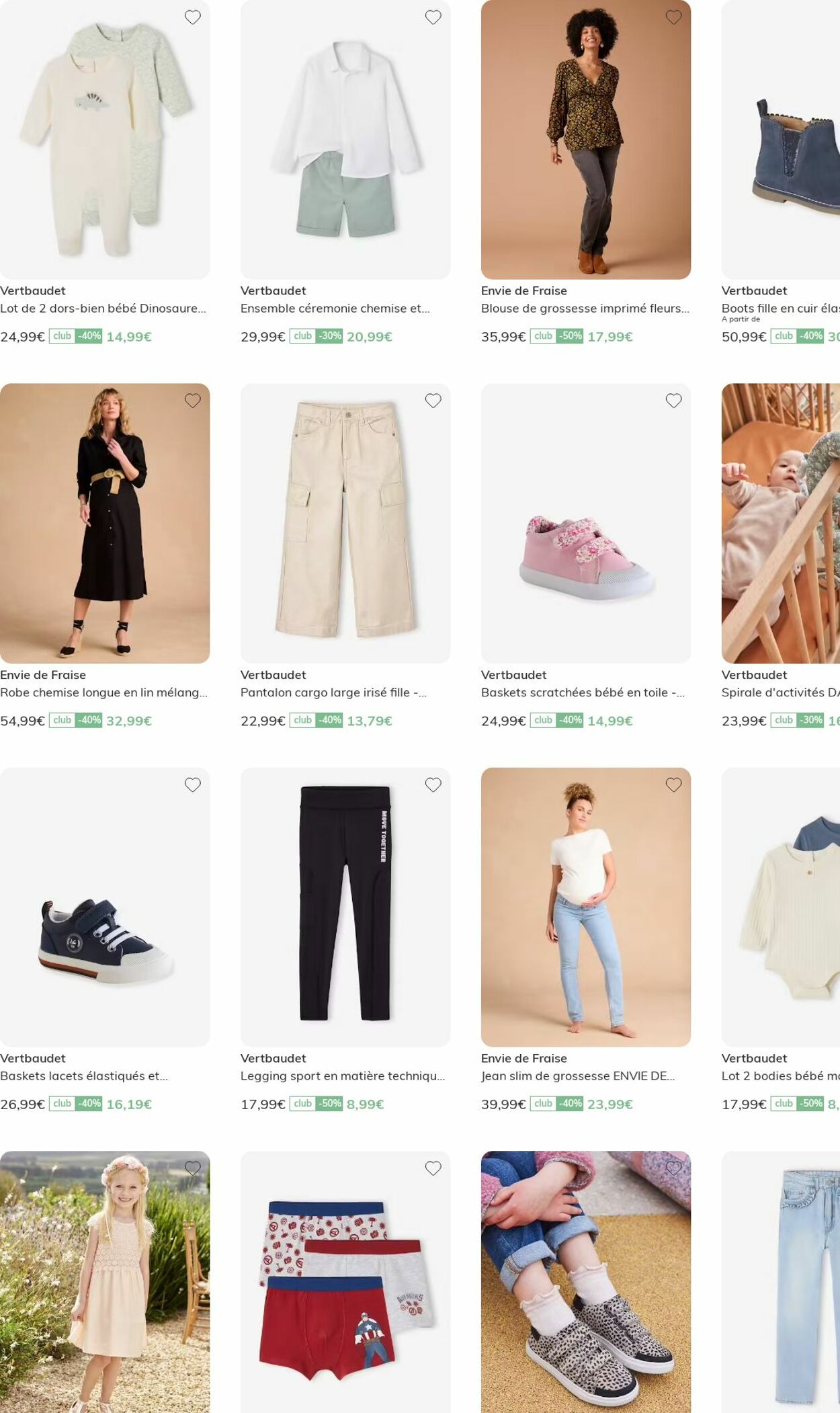840x1413 pixels.
Task: Favorite the leopard print sneakers photo
Action: (x=674, y=1168)
